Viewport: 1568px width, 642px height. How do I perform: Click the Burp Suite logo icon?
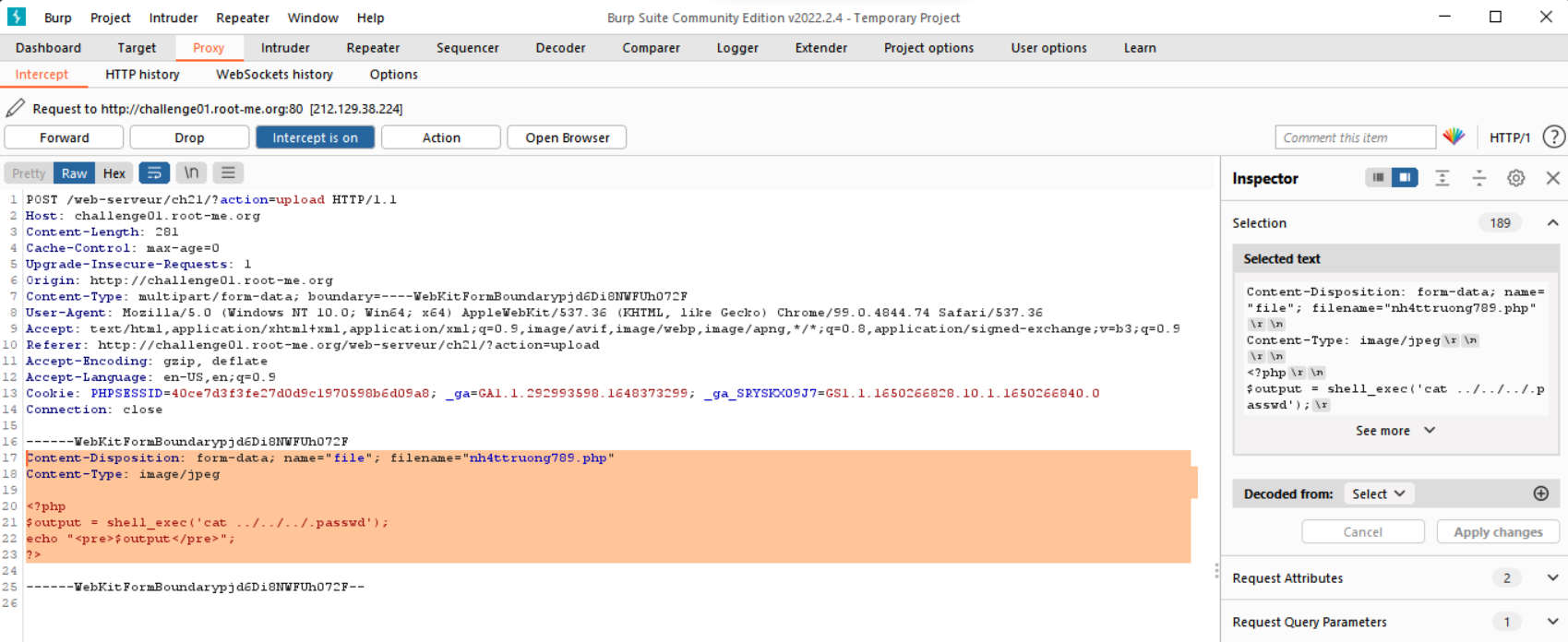[17, 17]
